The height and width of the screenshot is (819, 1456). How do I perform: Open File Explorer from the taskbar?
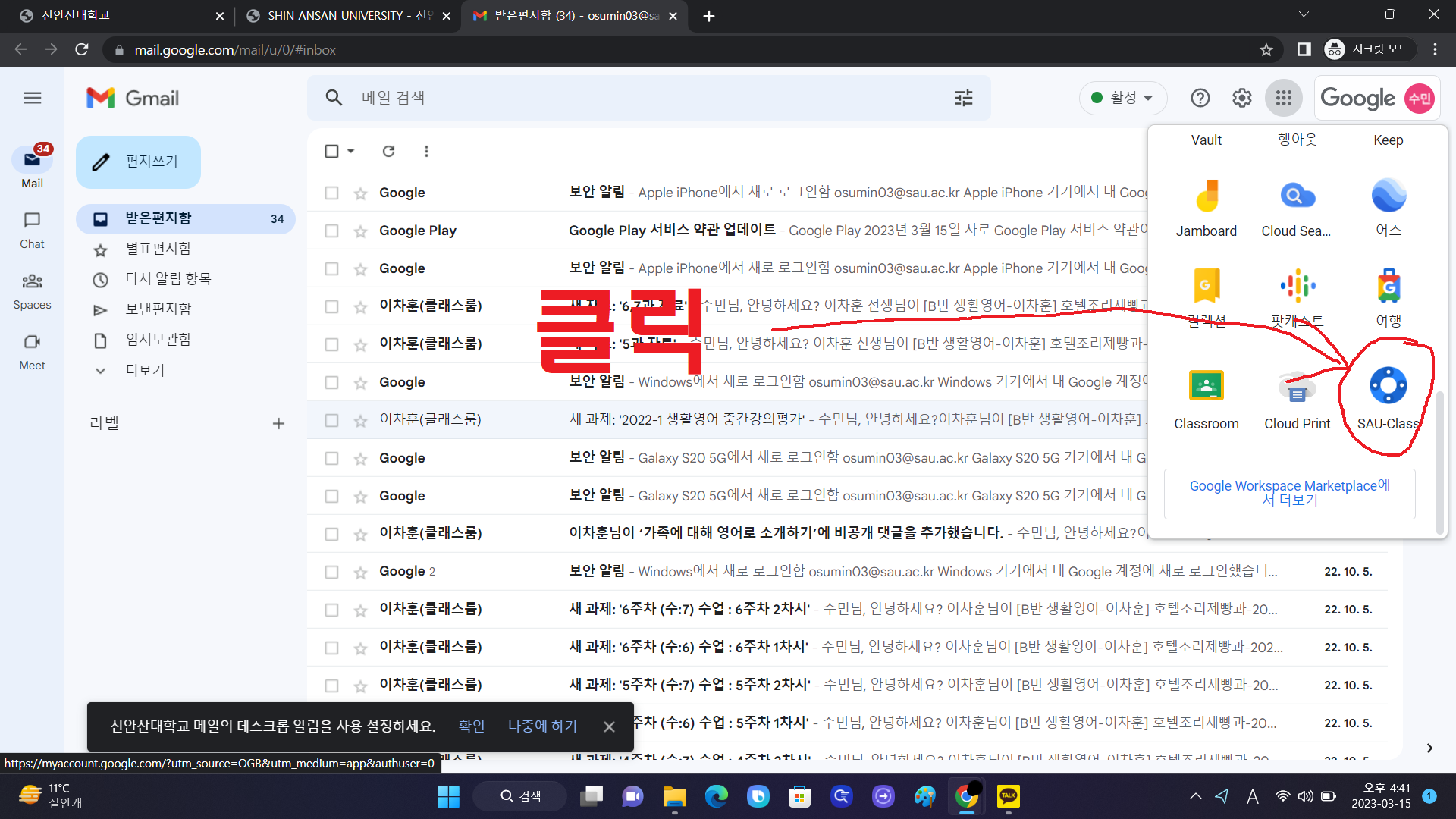[674, 796]
